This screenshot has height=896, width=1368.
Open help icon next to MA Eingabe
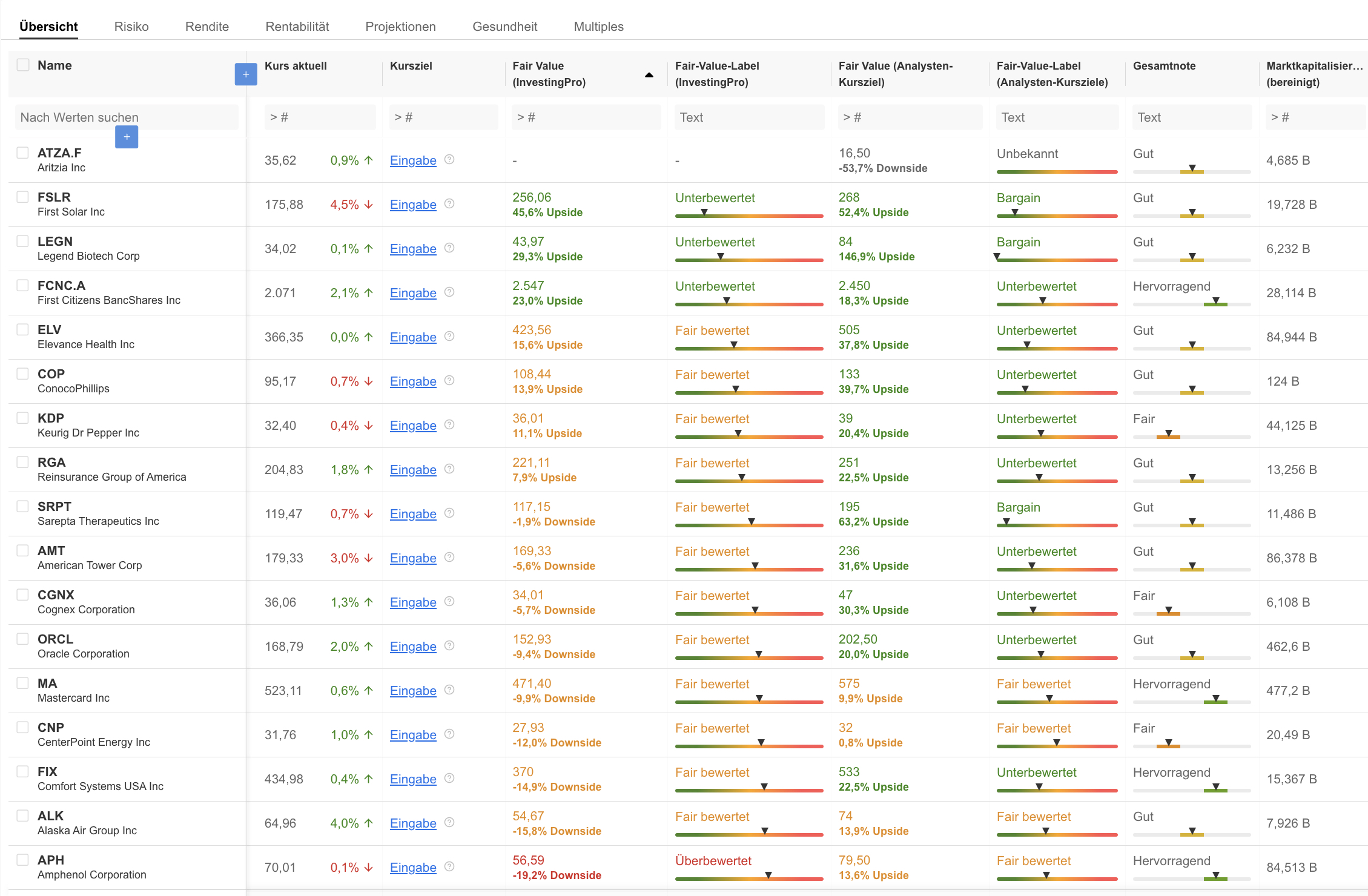click(449, 690)
